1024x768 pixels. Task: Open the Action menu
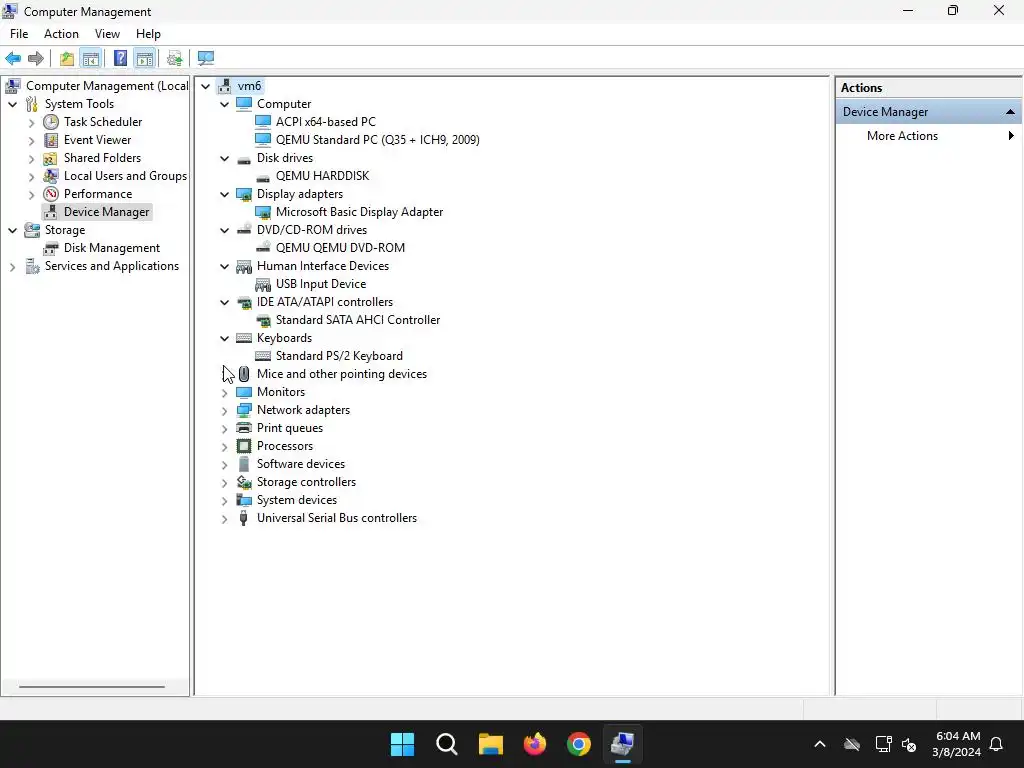point(61,34)
